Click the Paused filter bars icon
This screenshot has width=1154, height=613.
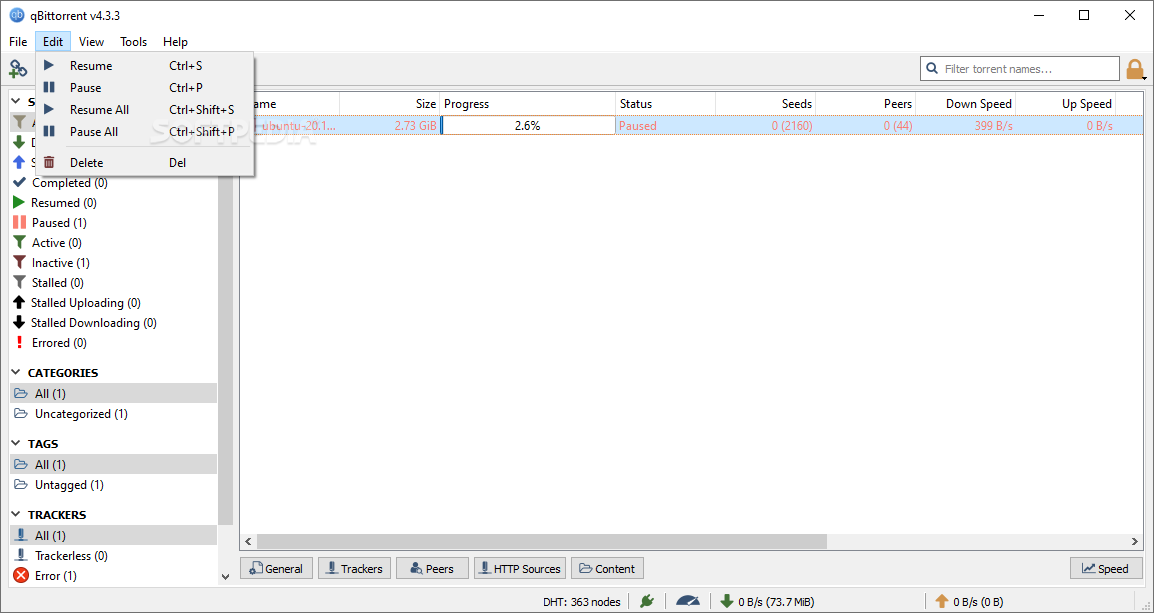(20, 222)
